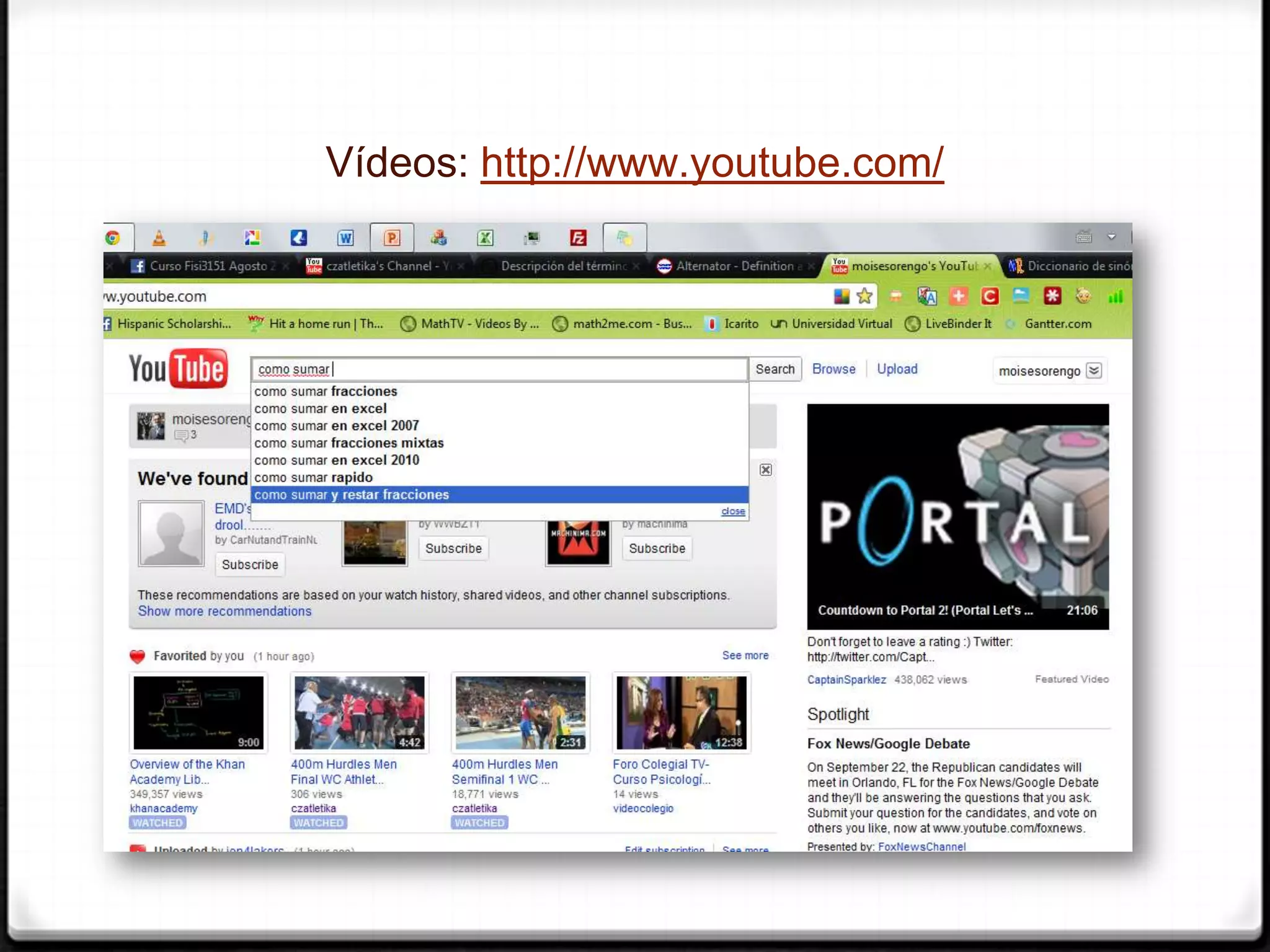Open the Upload link
The image size is (1270, 952).
point(897,369)
